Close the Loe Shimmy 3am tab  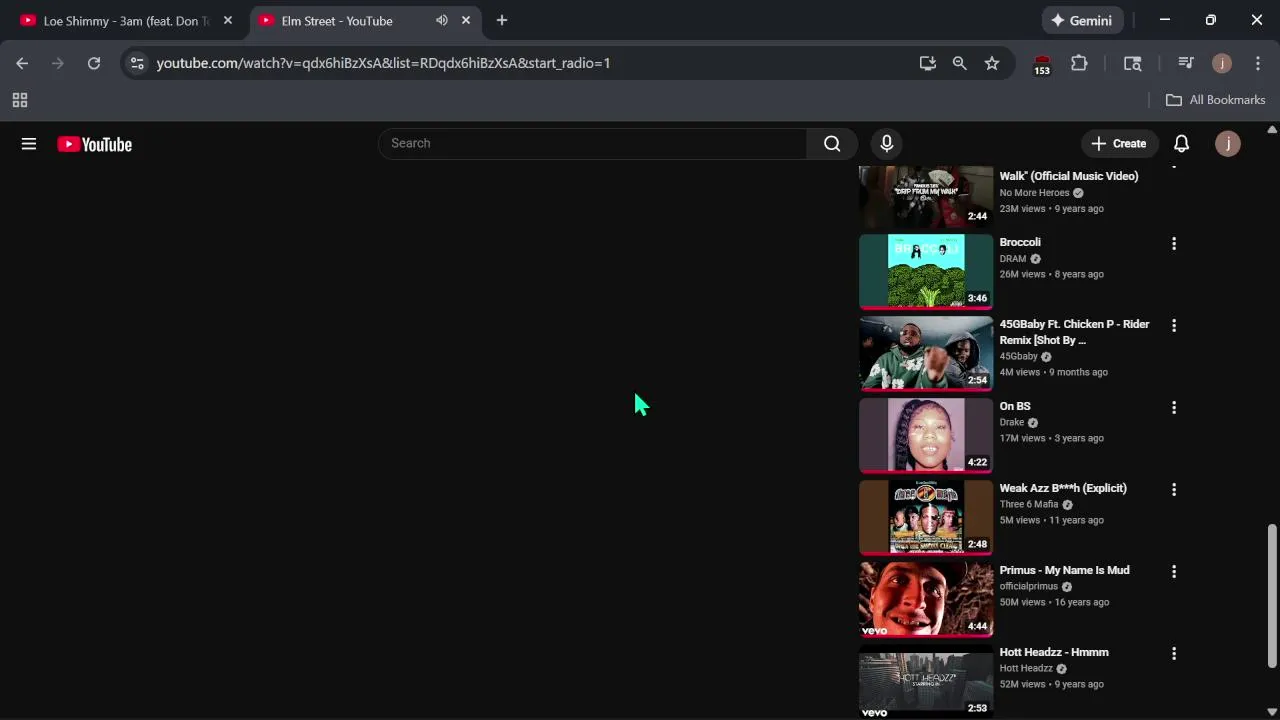(x=228, y=21)
